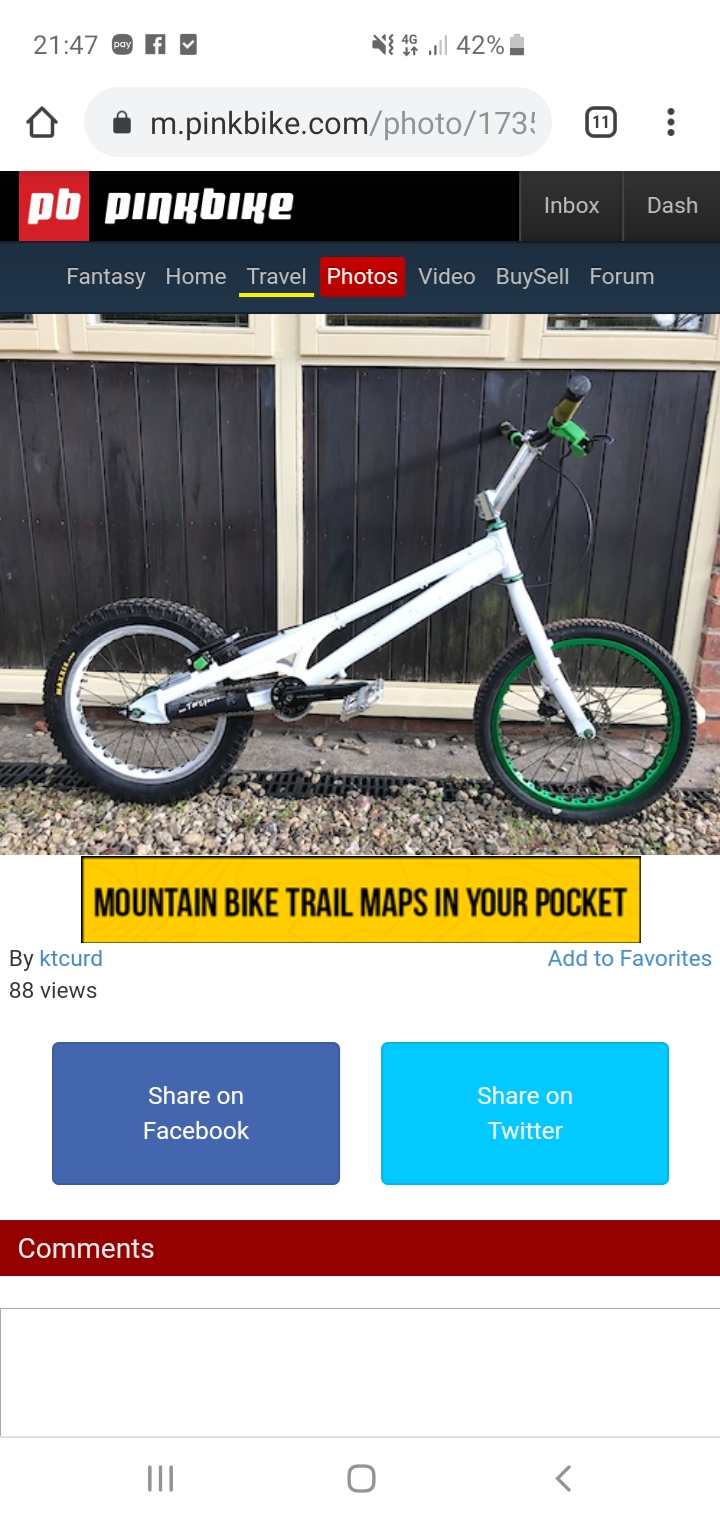Tap the Android recent apps icon
Image resolution: width=720 pixels, height=1520 pixels.
pos(160,1478)
